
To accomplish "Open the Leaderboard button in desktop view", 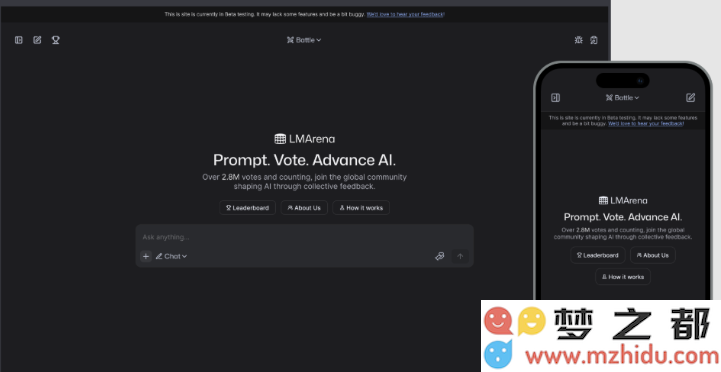I will [x=247, y=208].
